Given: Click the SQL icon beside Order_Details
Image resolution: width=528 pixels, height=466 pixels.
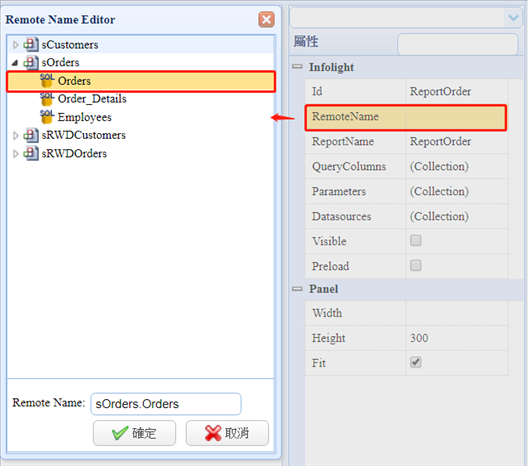Looking at the screenshot, I should (x=47, y=99).
